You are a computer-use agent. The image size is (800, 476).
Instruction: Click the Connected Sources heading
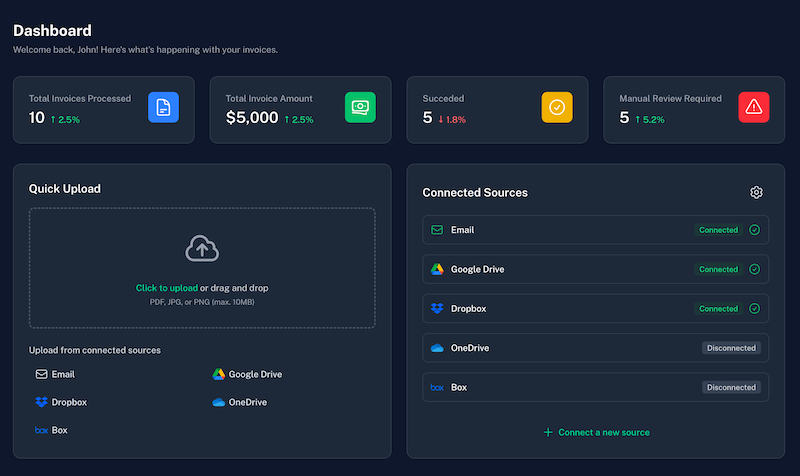click(x=475, y=193)
